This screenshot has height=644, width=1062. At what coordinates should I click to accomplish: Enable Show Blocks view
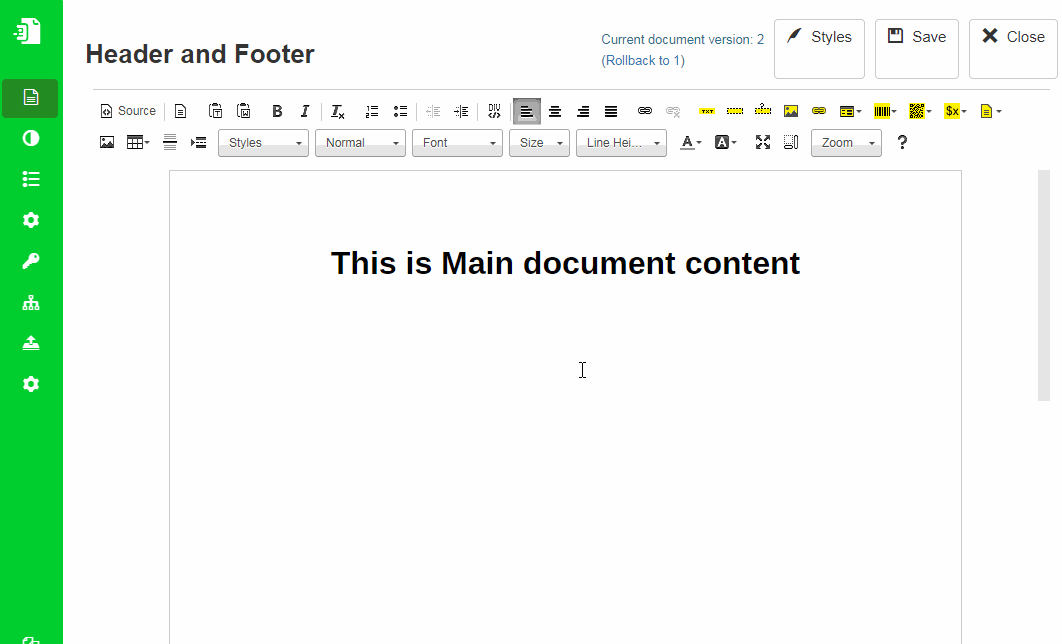(x=791, y=143)
